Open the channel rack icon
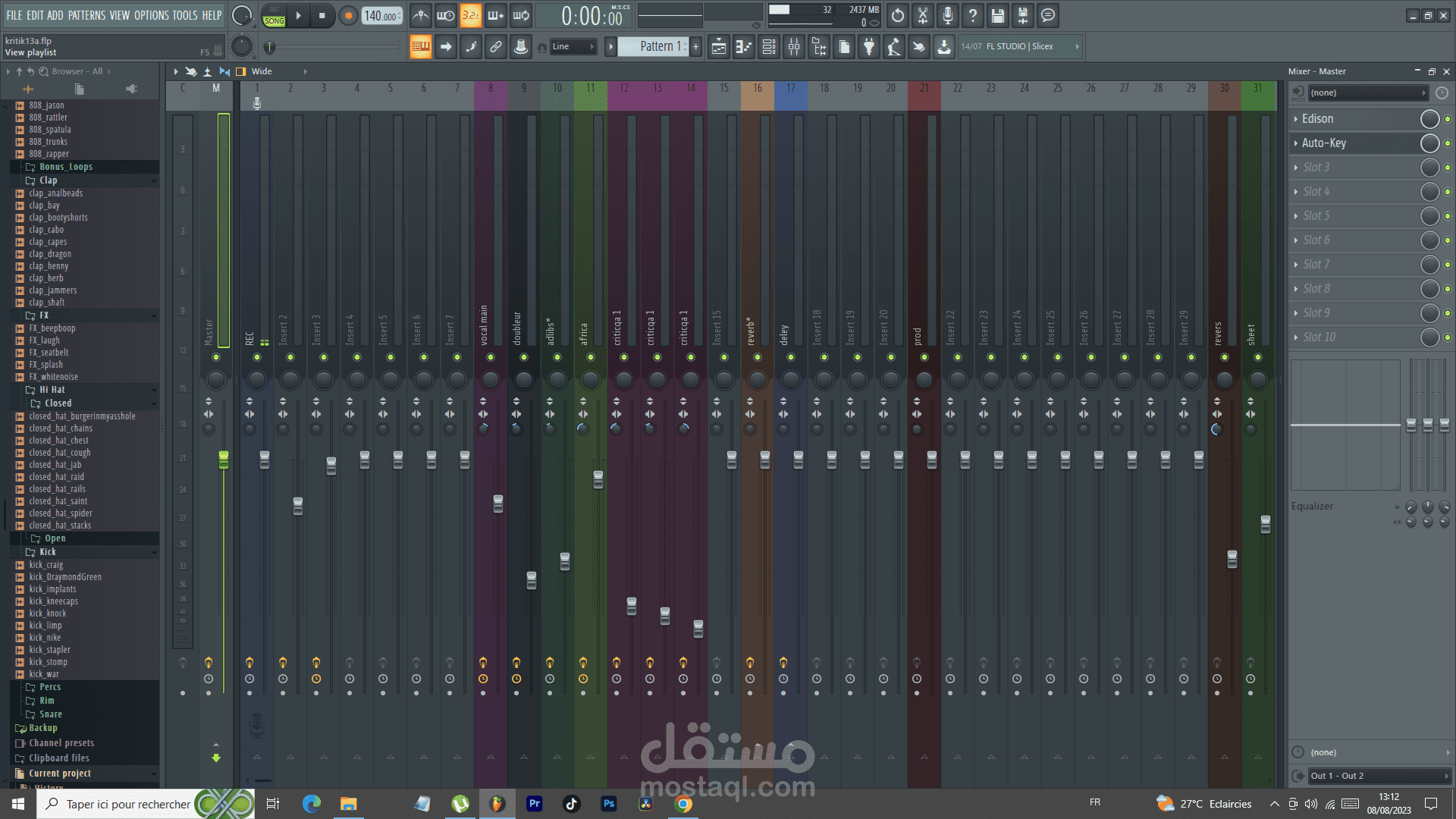Image resolution: width=1456 pixels, height=819 pixels. [769, 47]
